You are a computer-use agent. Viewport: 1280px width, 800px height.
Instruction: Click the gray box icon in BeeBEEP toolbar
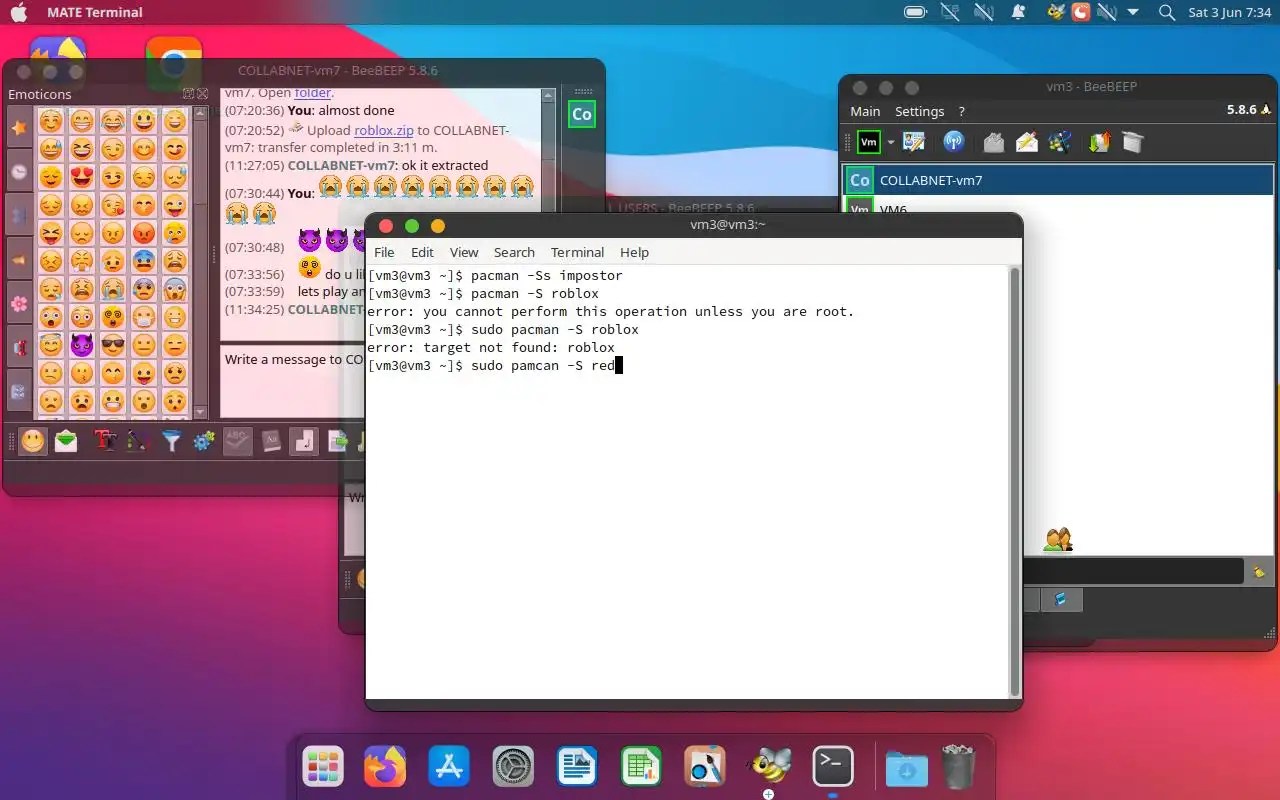pos(1132,142)
